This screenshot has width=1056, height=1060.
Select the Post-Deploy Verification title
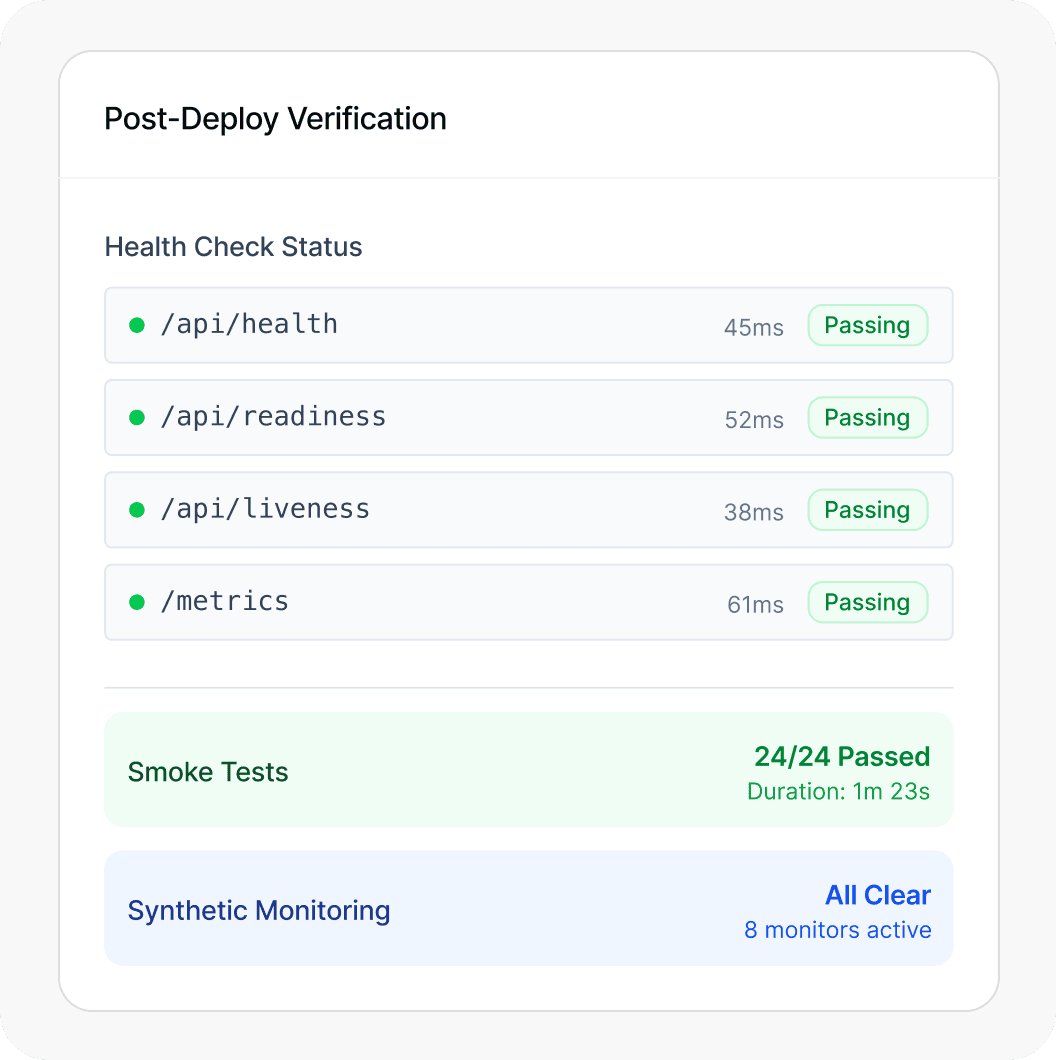coord(275,119)
